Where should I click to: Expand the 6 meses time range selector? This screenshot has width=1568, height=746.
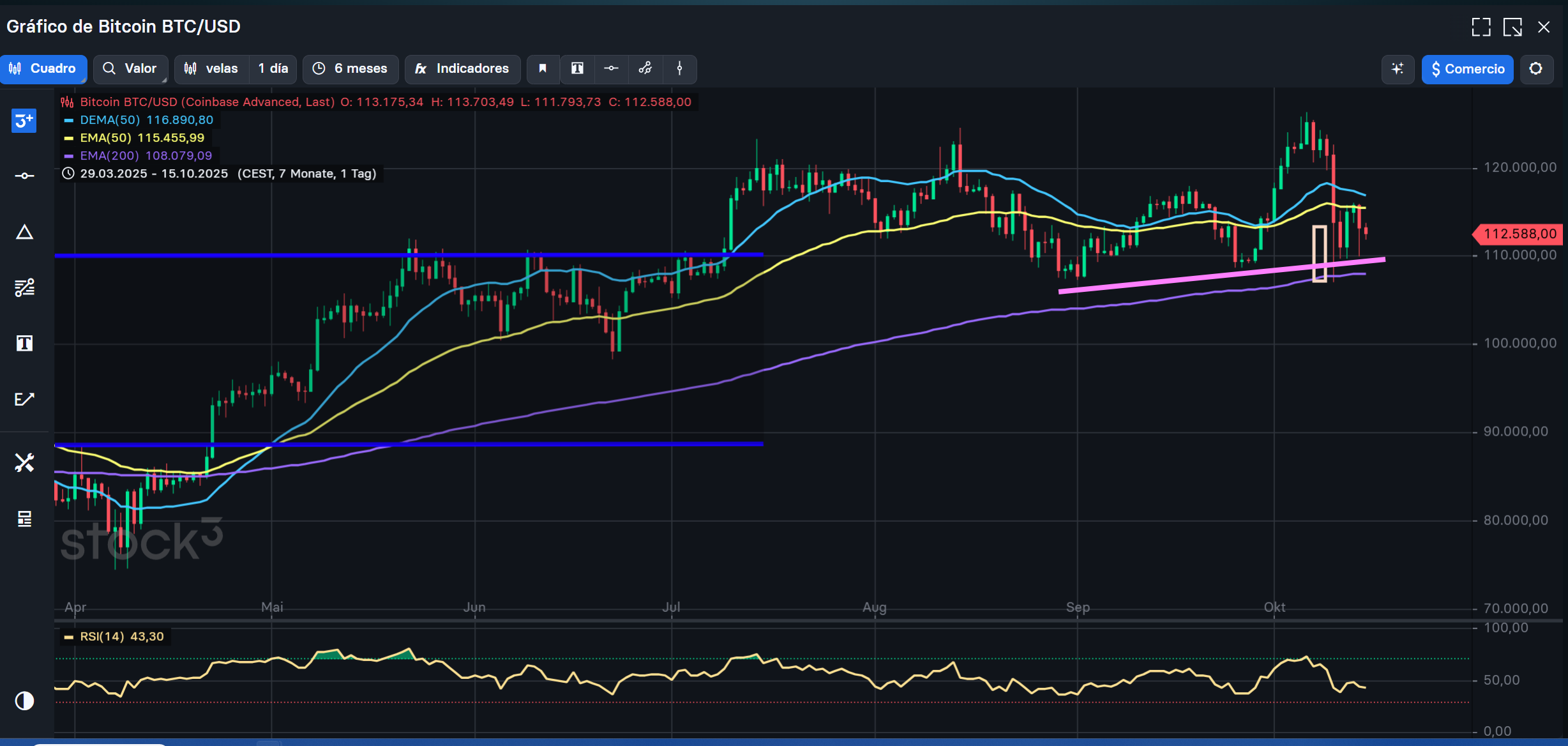pos(351,69)
